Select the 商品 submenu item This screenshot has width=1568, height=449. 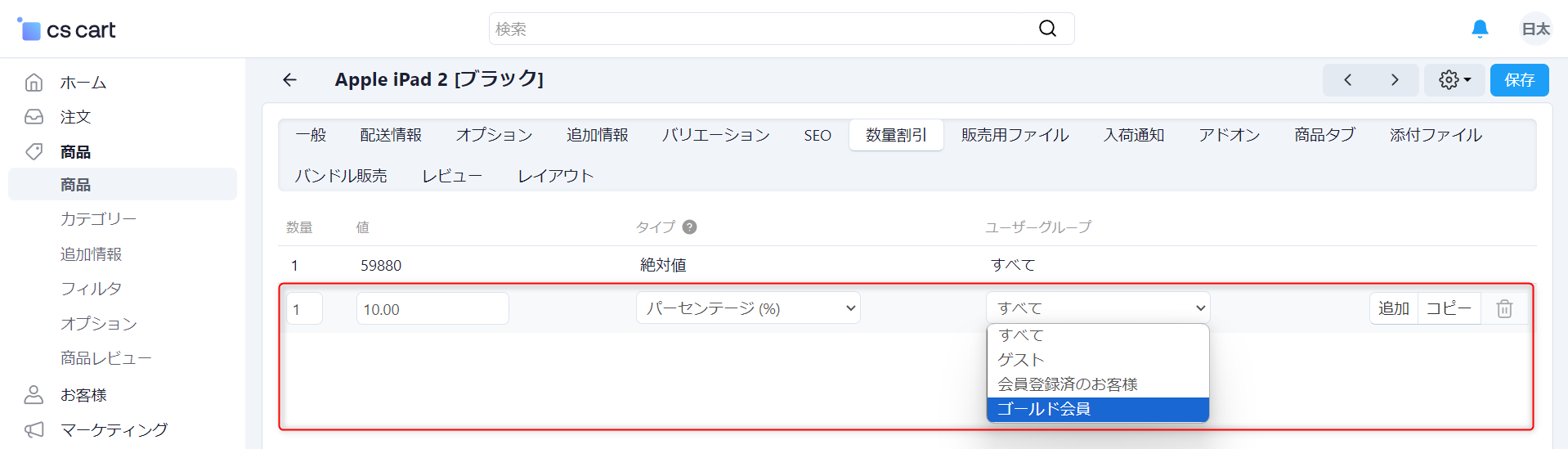(x=123, y=184)
